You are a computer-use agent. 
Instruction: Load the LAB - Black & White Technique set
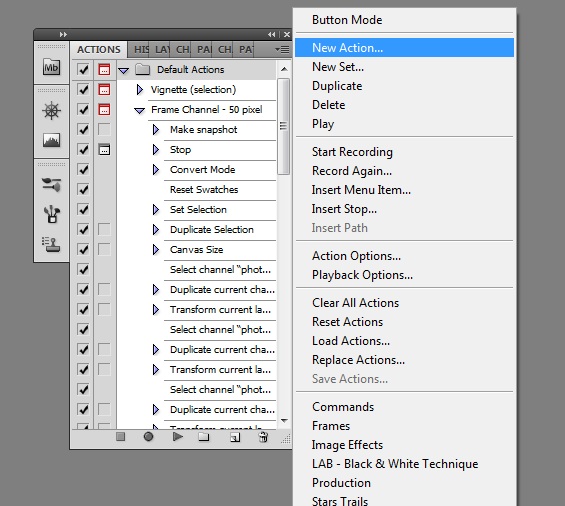[404, 464]
